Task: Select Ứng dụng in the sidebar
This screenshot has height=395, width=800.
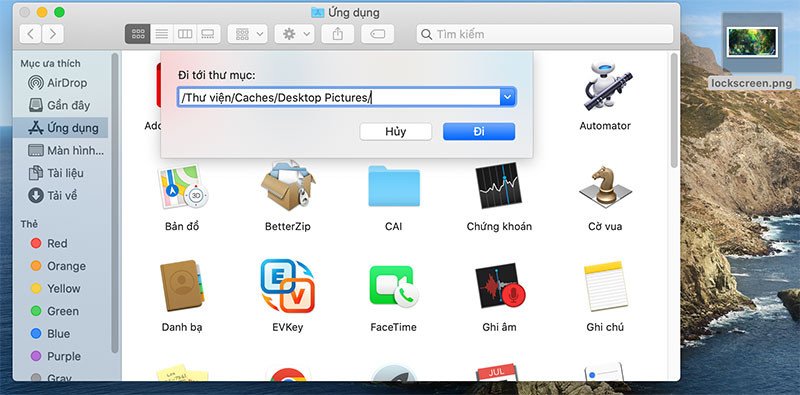Action: (60, 128)
